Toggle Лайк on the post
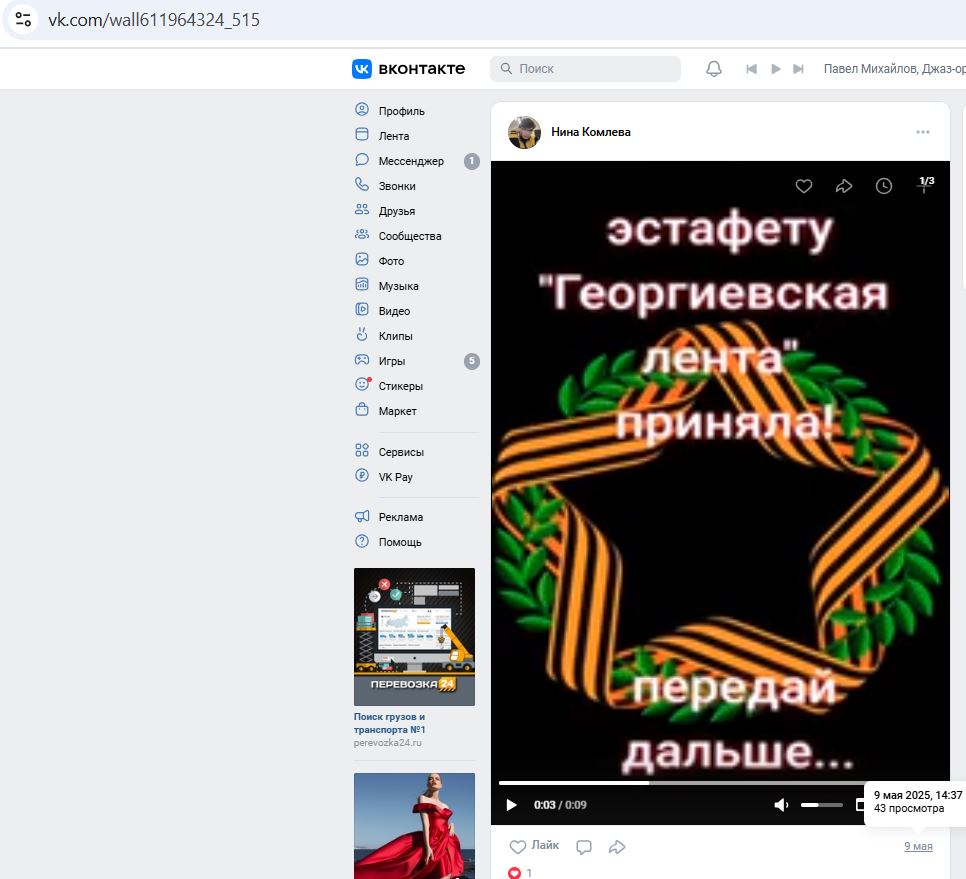Image resolution: width=966 pixels, height=879 pixels. (x=534, y=846)
